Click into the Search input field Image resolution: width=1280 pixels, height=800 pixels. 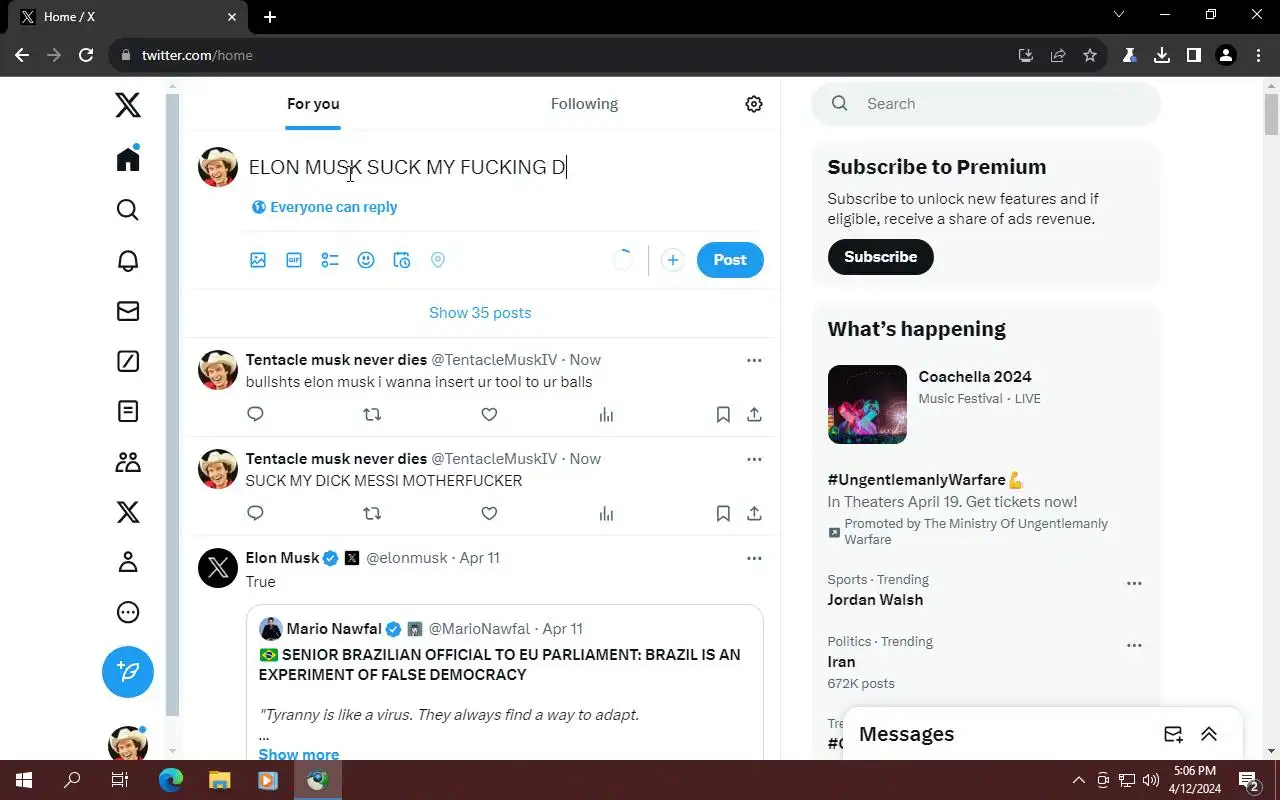[x=986, y=104]
